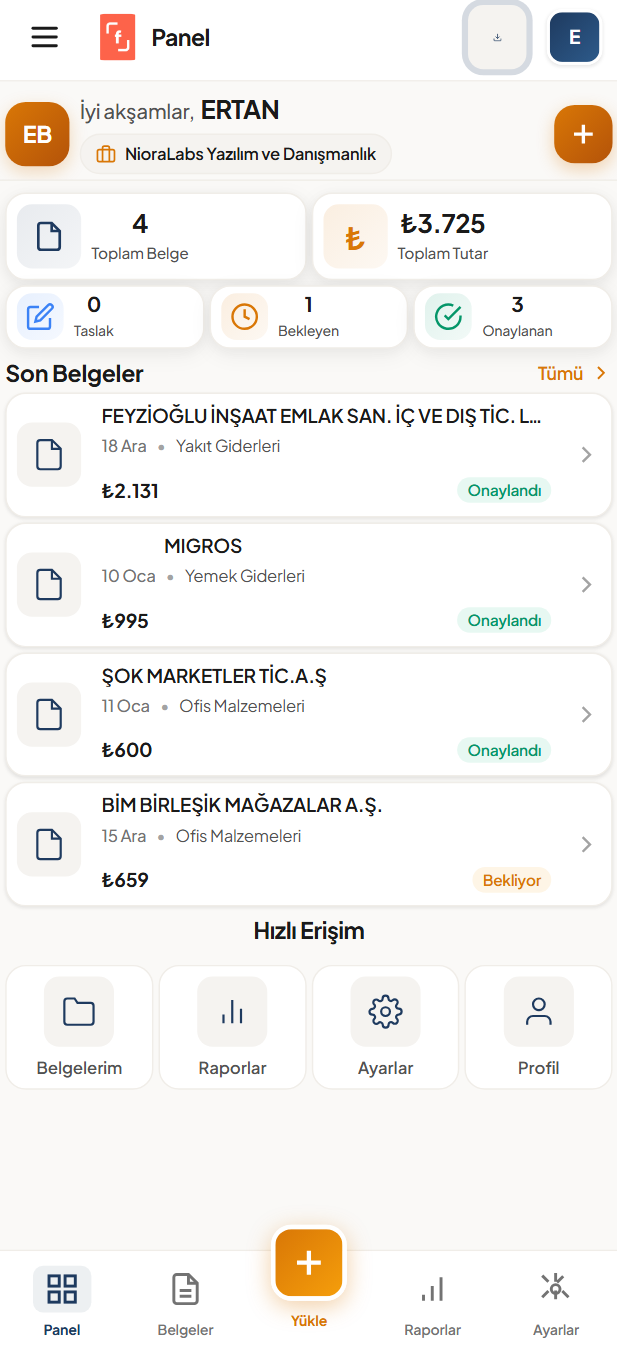
Task: Expand the MIGROS document chevron
Action: point(586,585)
